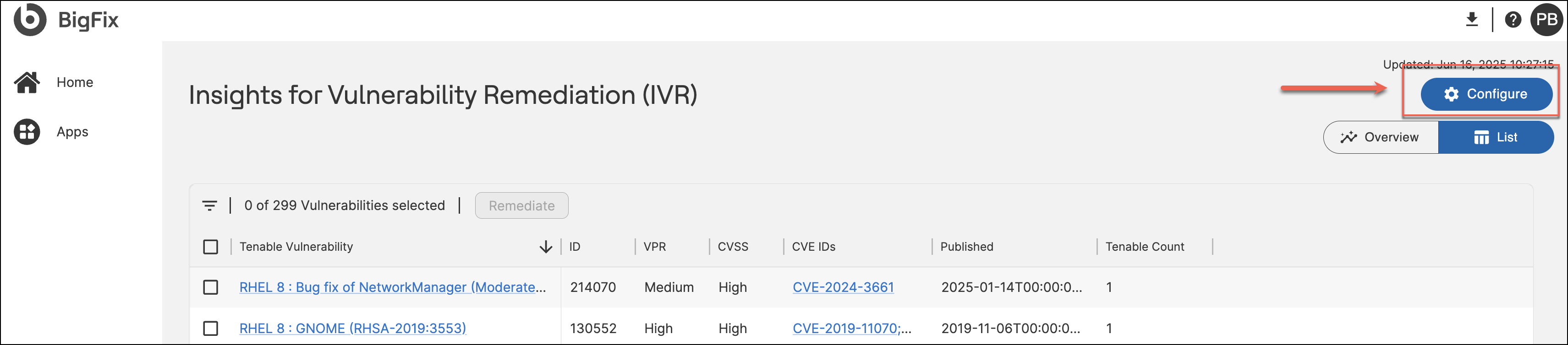Open the RHEL 8 GNOME (RHSA-2019:3553) link

[352, 329]
